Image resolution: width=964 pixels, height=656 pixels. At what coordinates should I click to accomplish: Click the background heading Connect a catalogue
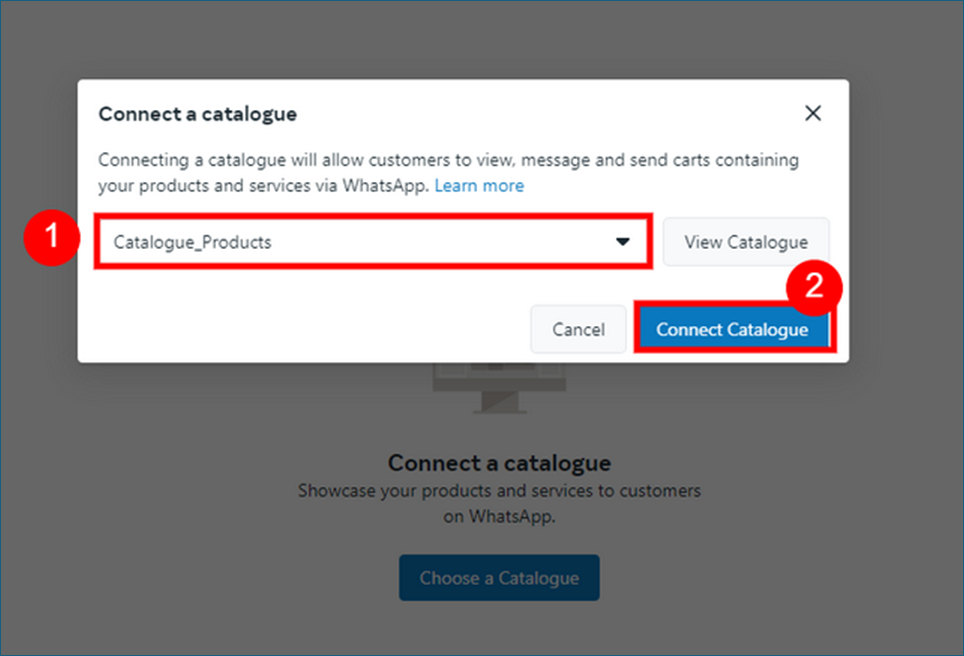pos(499,463)
